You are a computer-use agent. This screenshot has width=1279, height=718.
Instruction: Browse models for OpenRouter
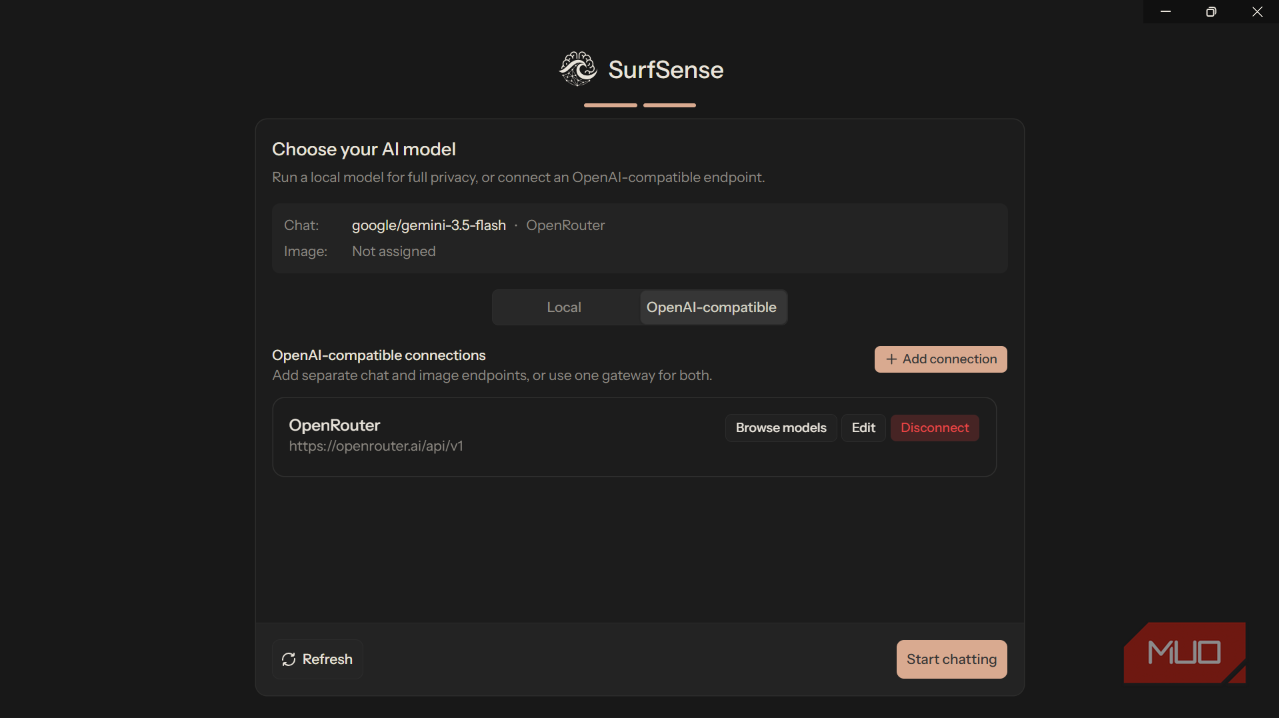click(x=781, y=428)
